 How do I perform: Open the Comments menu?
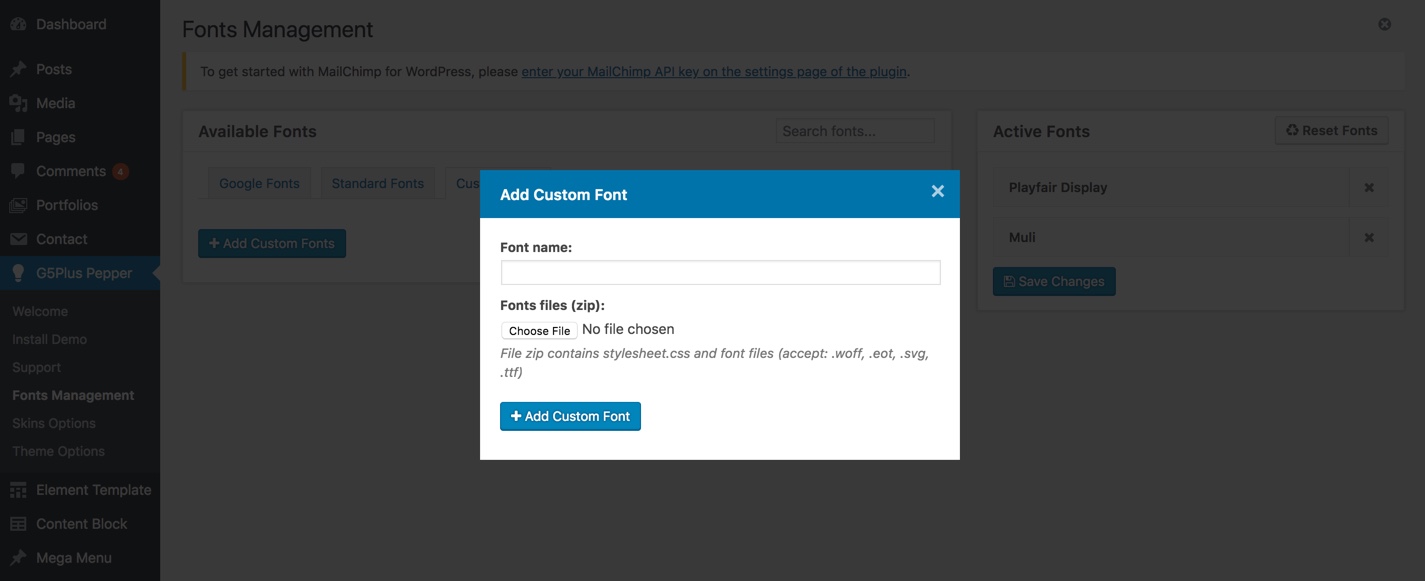coord(70,171)
